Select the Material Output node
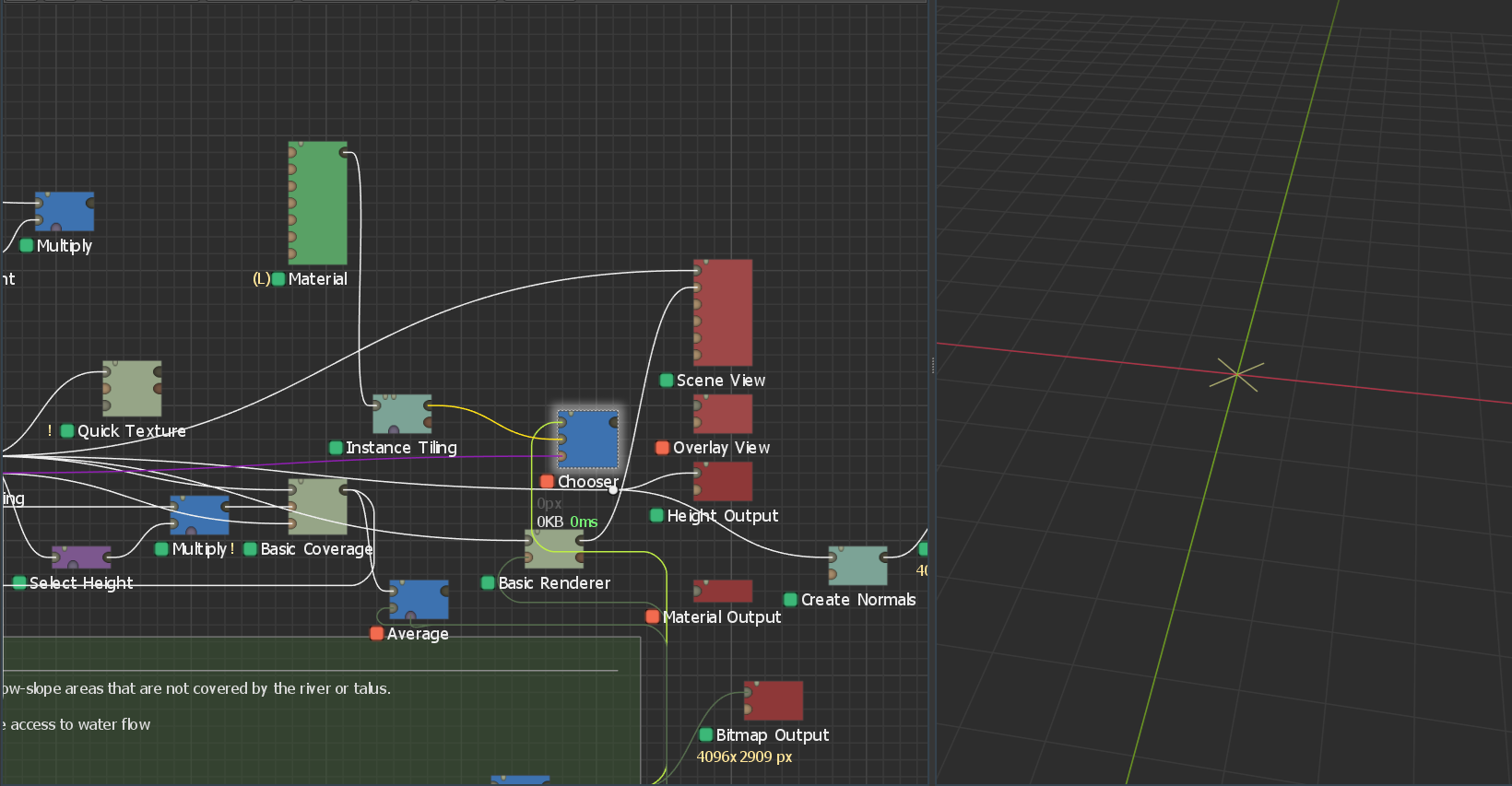 click(723, 591)
